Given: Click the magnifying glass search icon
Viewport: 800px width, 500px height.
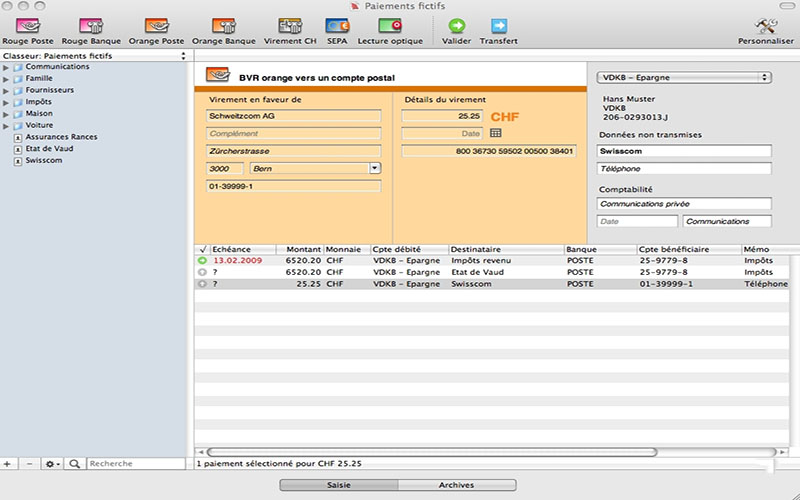Looking at the screenshot, I should 74,464.
